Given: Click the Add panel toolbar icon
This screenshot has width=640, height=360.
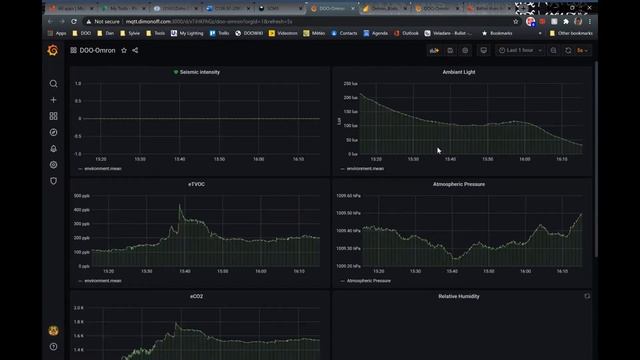Looking at the screenshot, I should coord(434,50).
